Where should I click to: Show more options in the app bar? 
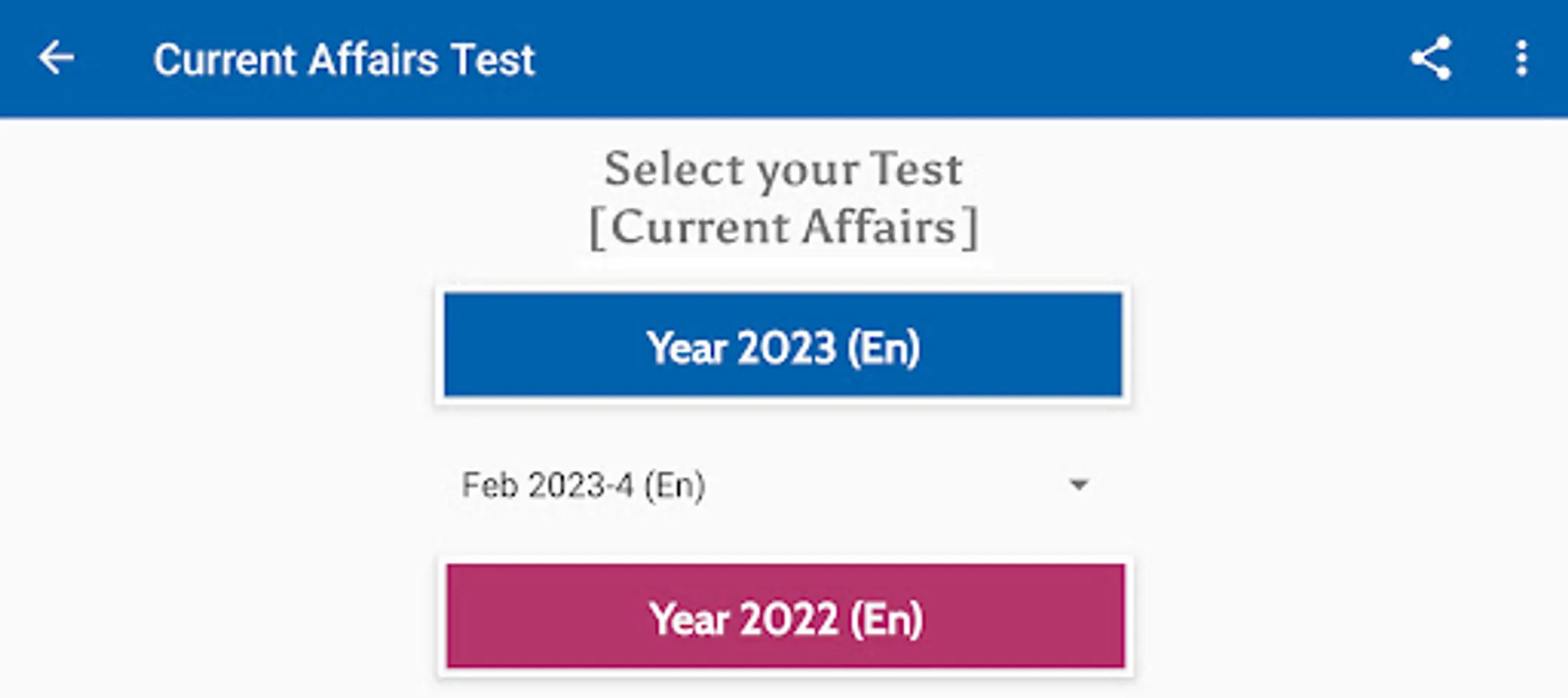tap(1521, 58)
